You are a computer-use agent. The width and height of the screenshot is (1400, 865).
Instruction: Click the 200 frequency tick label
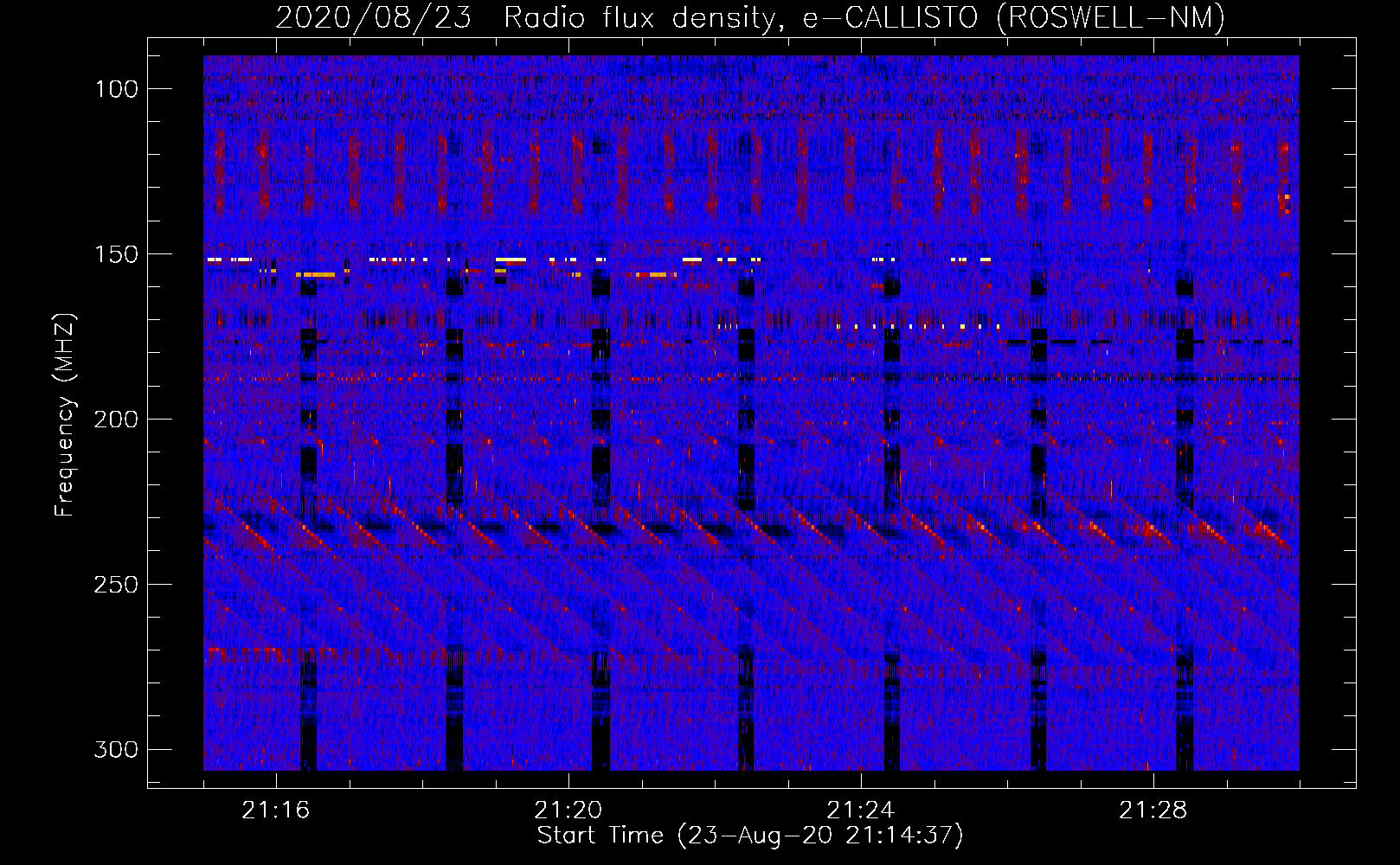coord(117,420)
